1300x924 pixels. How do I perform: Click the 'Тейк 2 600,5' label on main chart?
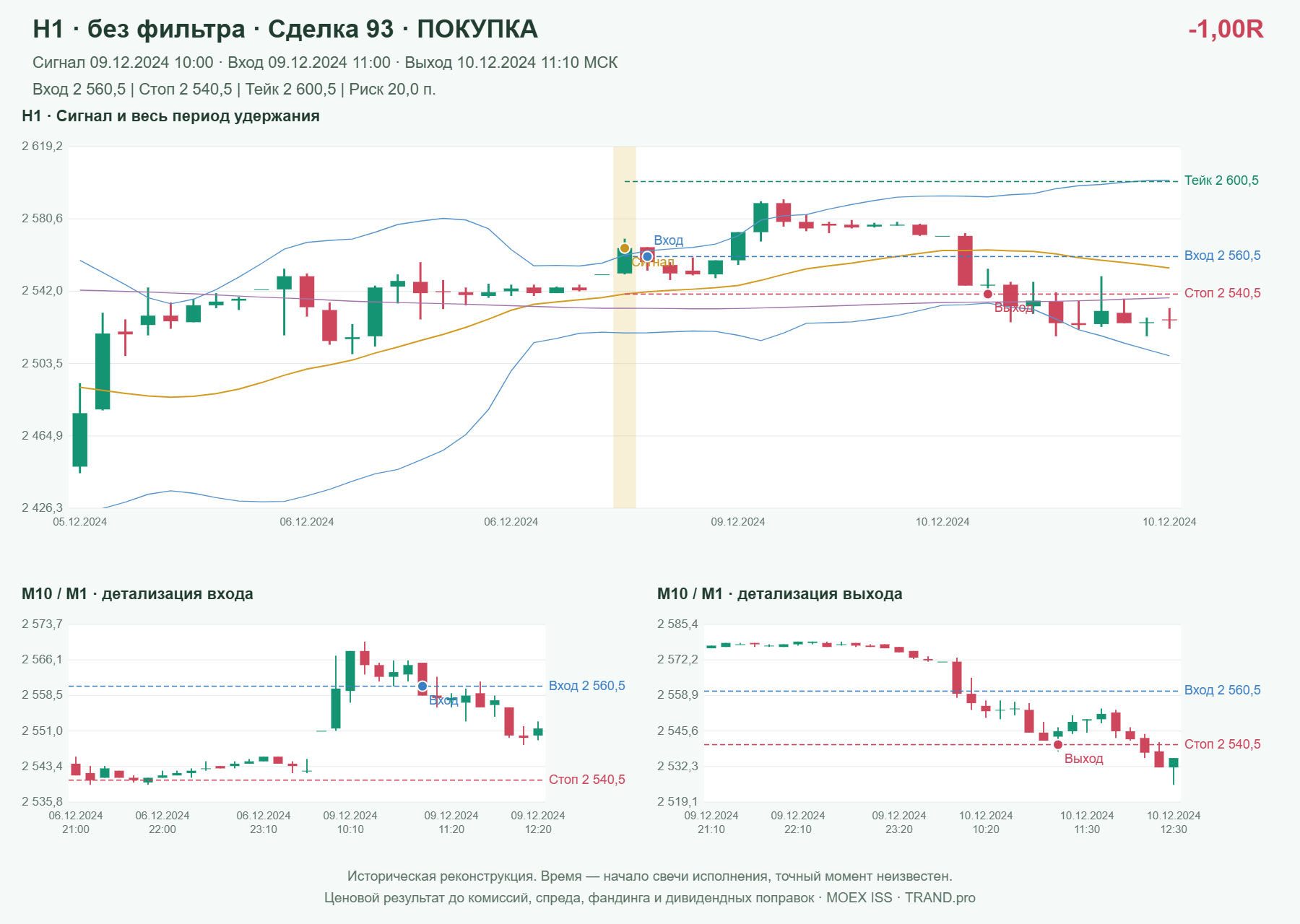coord(1221,180)
